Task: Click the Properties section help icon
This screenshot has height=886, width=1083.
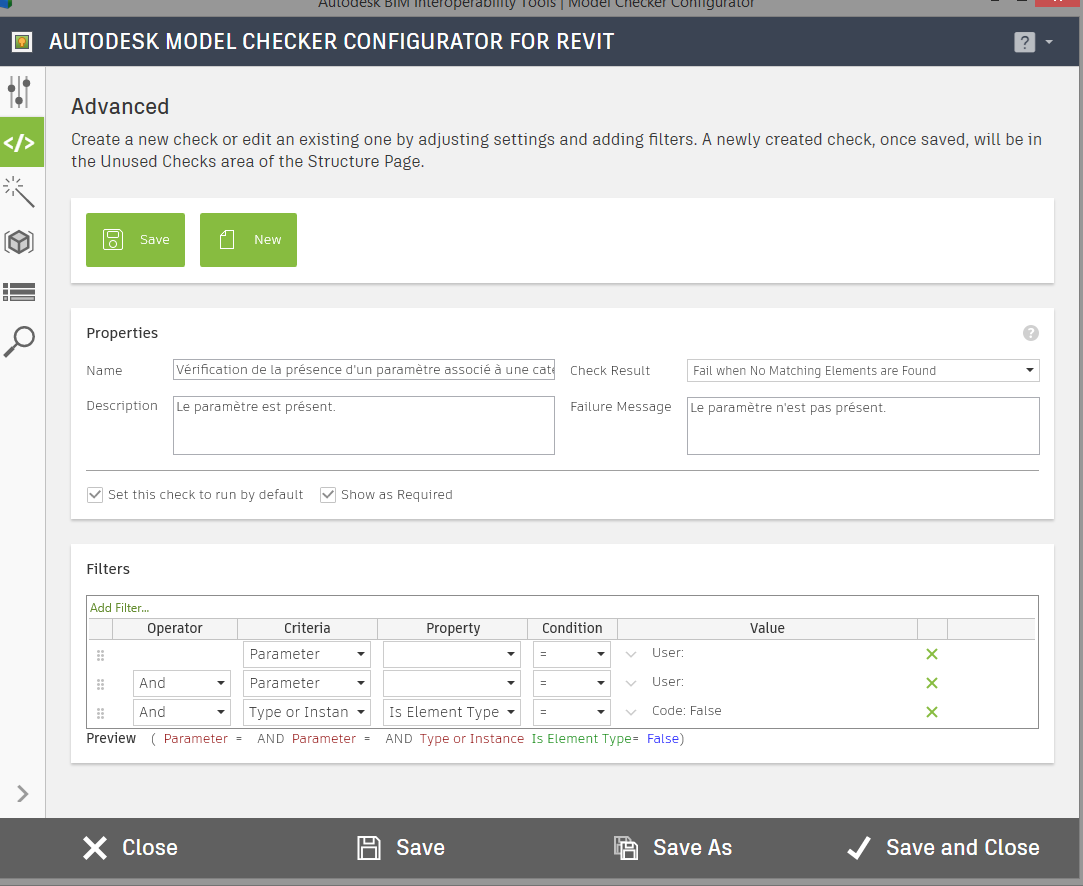Action: (x=1031, y=333)
